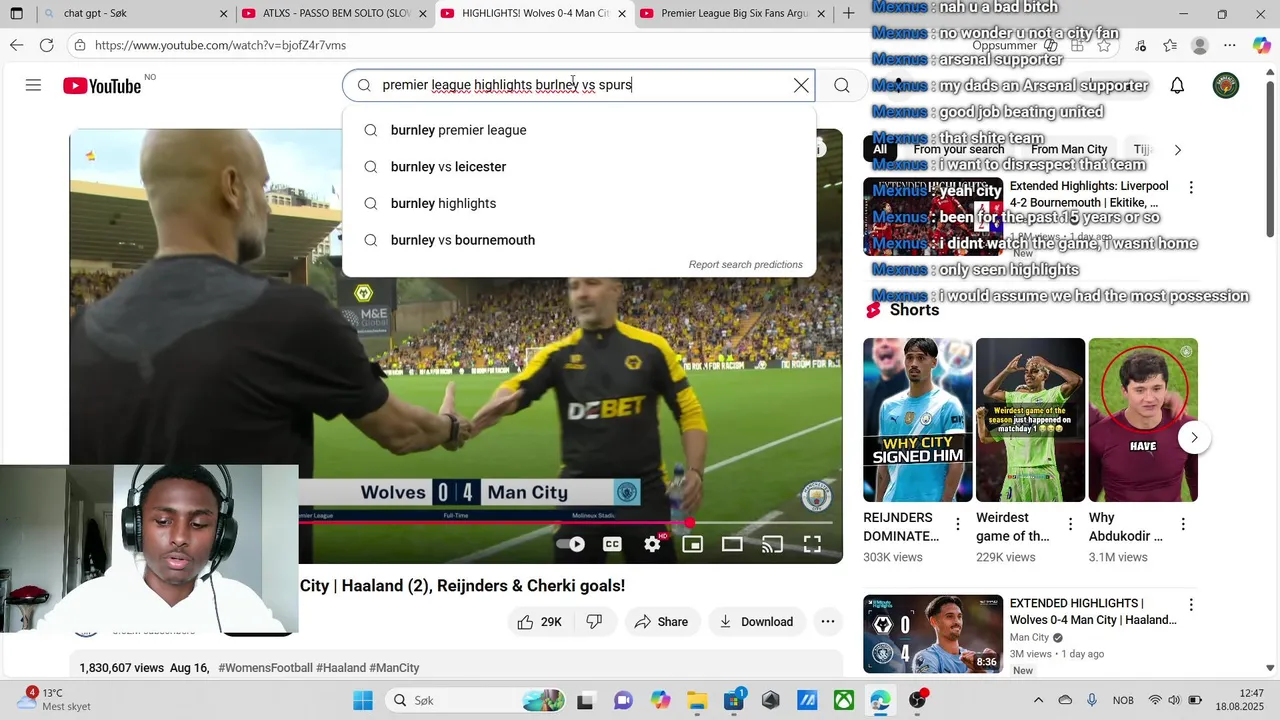
Task: Show more Shorts with next arrow
Action: [x=1194, y=438]
